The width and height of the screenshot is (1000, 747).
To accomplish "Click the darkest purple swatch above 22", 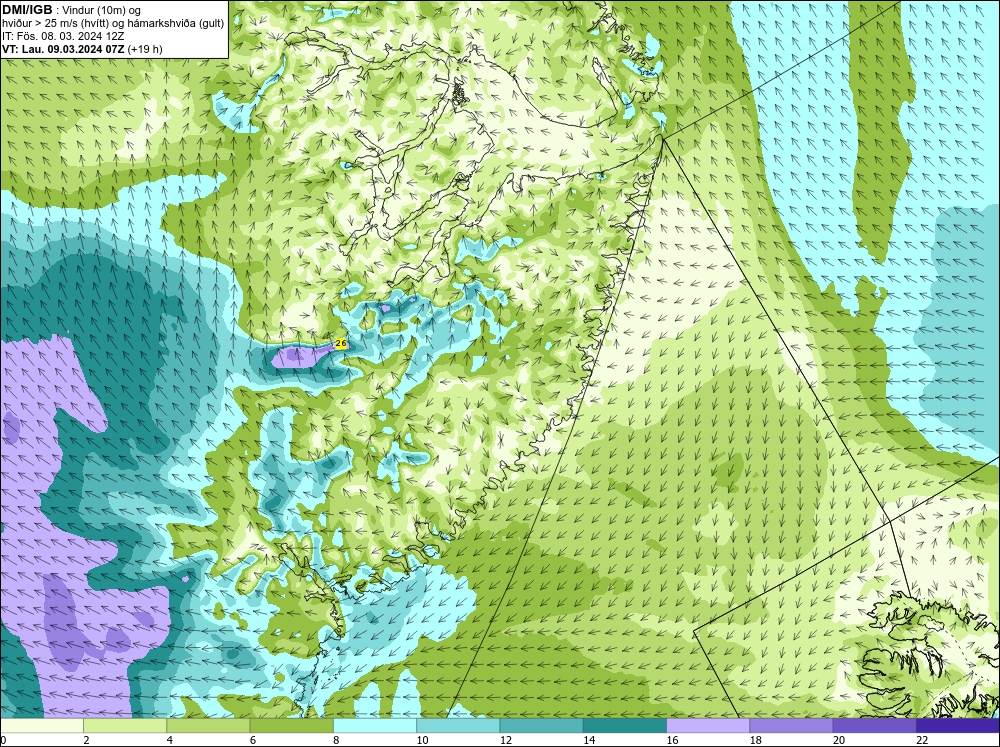I will 958,726.
